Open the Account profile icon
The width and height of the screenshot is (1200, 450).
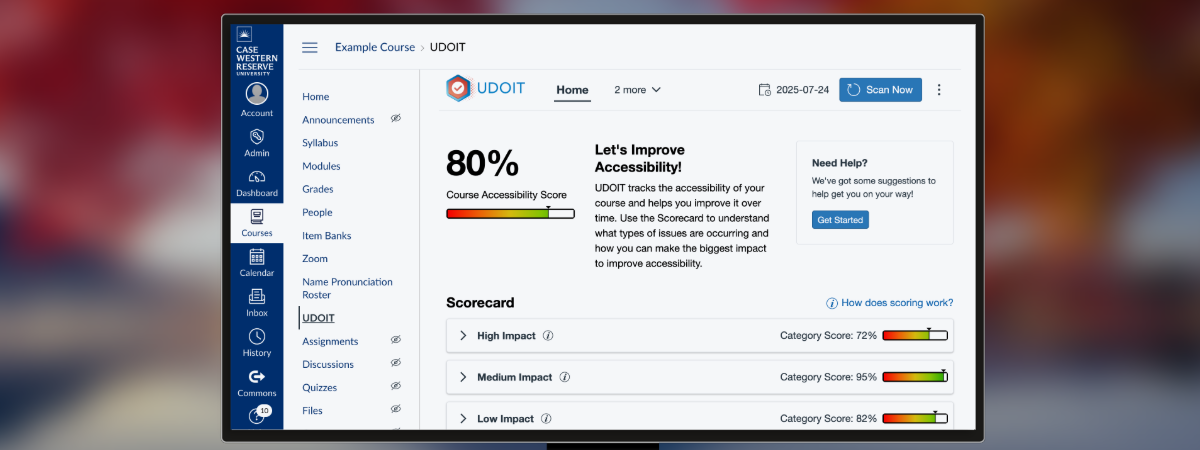[257, 94]
